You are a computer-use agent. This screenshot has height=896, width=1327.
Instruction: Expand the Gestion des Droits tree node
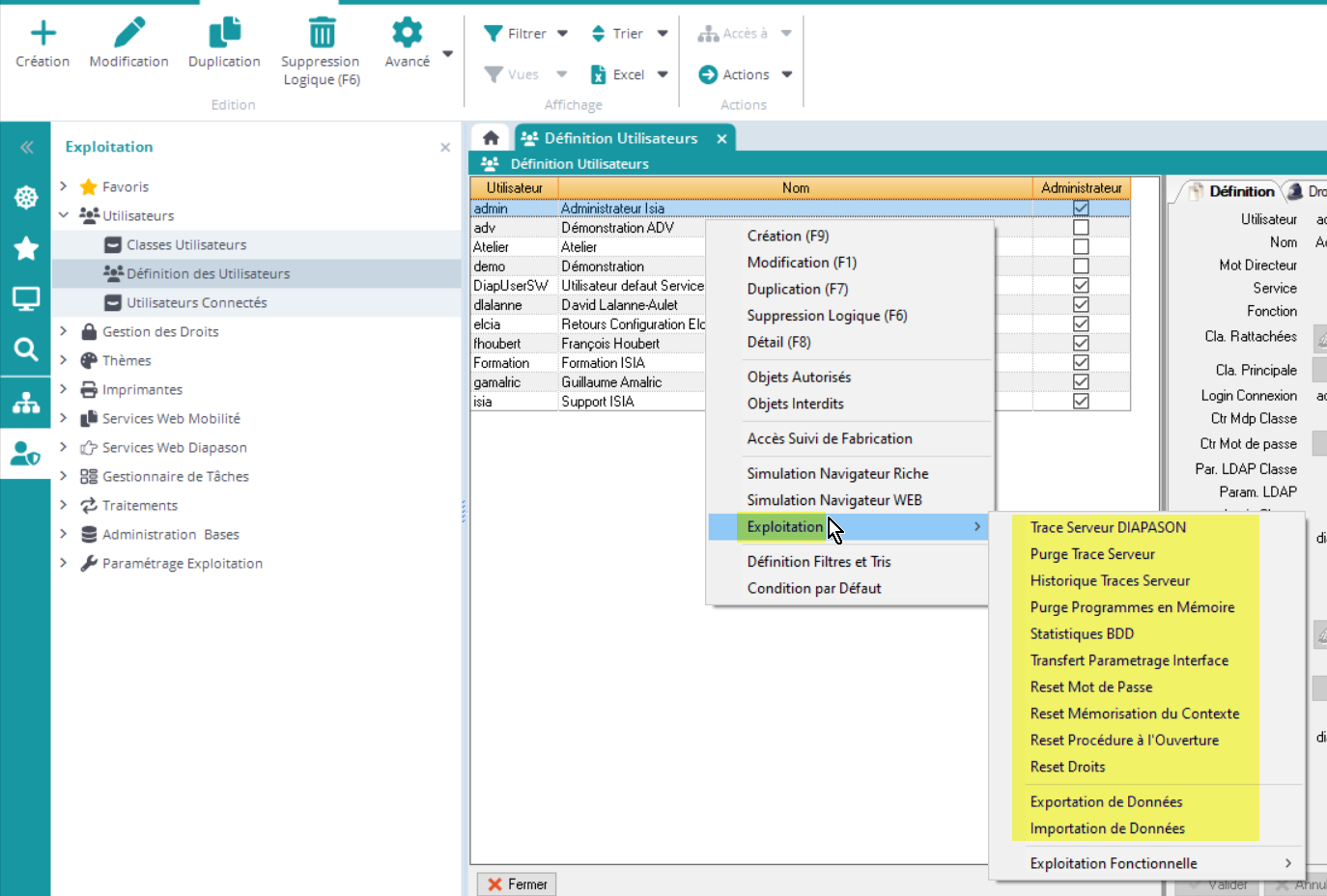point(64,331)
